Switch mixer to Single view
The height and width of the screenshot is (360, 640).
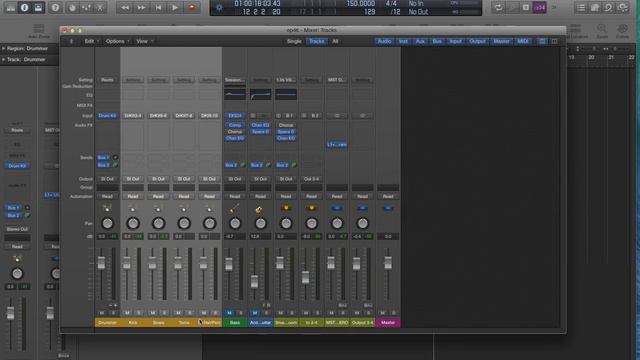[294, 41]
